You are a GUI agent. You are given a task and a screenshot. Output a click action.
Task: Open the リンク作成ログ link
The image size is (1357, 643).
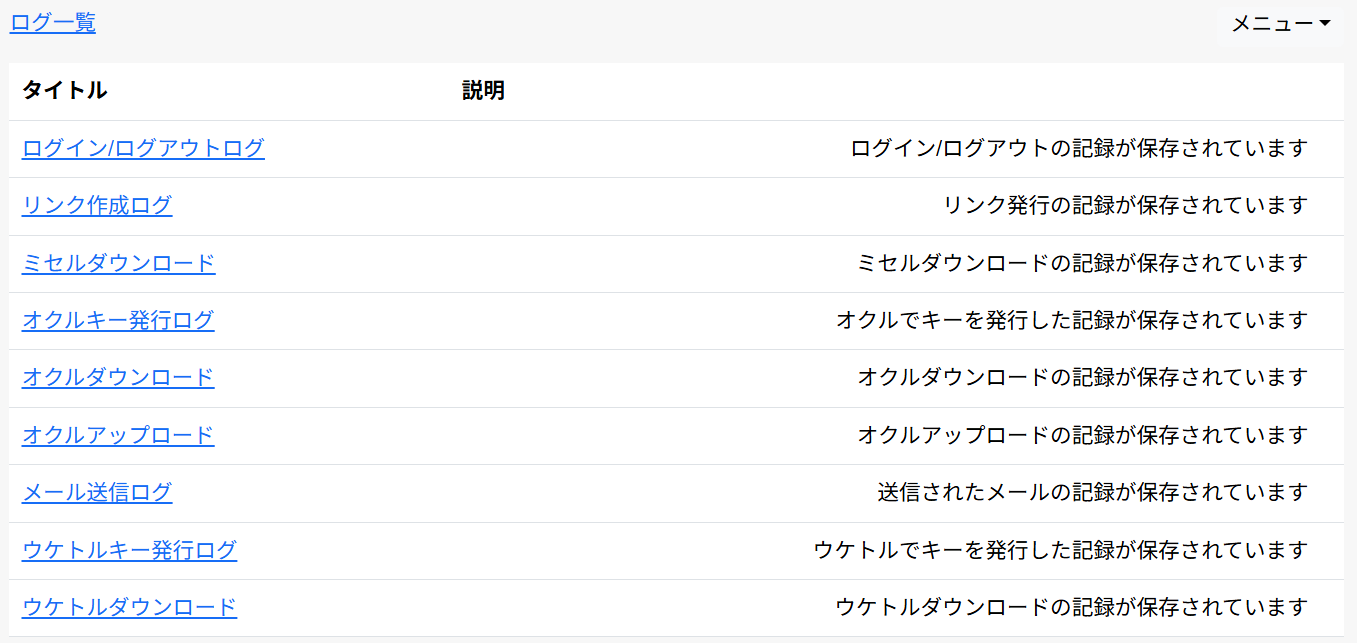(97, 206)
